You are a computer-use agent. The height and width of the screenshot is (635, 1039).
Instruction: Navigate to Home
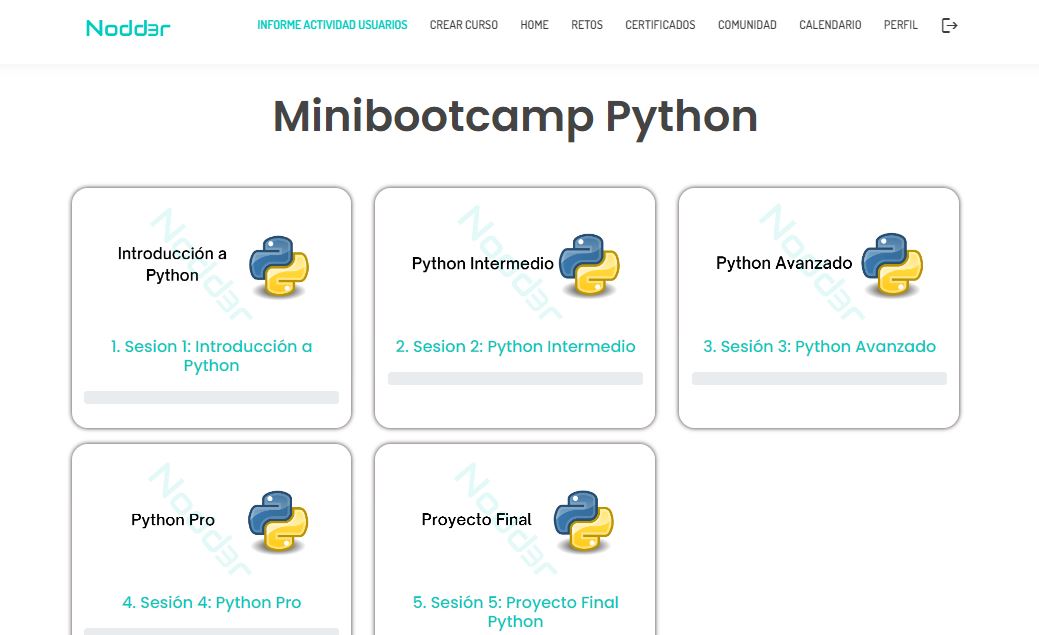point(534,25)
